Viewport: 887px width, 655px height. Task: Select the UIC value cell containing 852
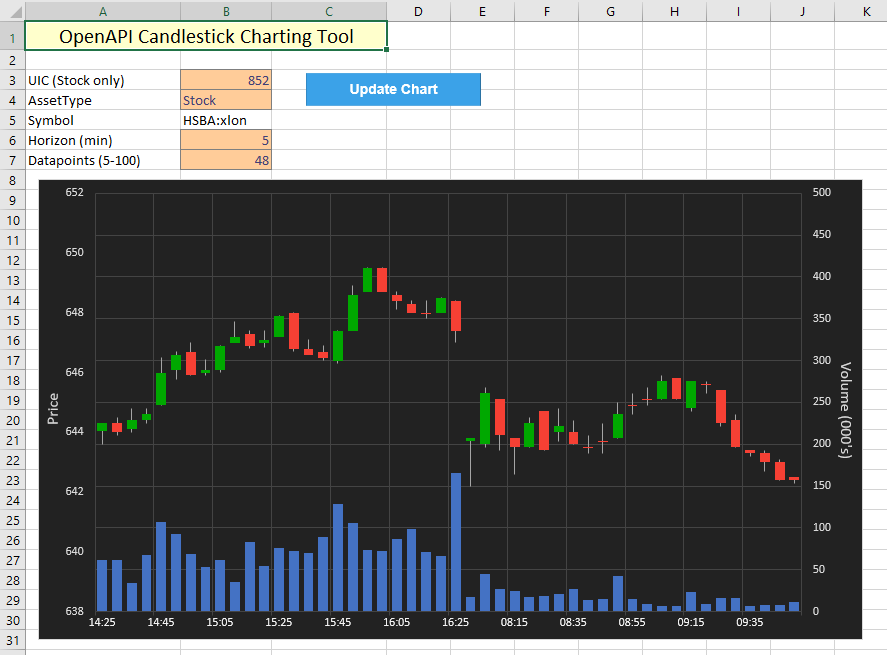[x=226, y=80]
